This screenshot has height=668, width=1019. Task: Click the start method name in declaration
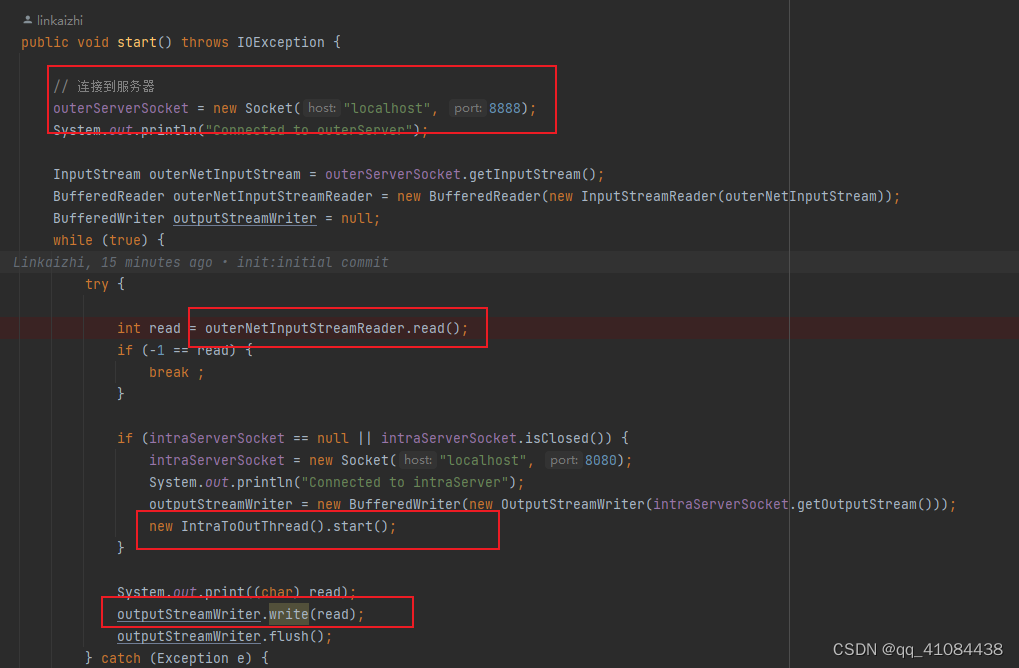tap(136, 42)
